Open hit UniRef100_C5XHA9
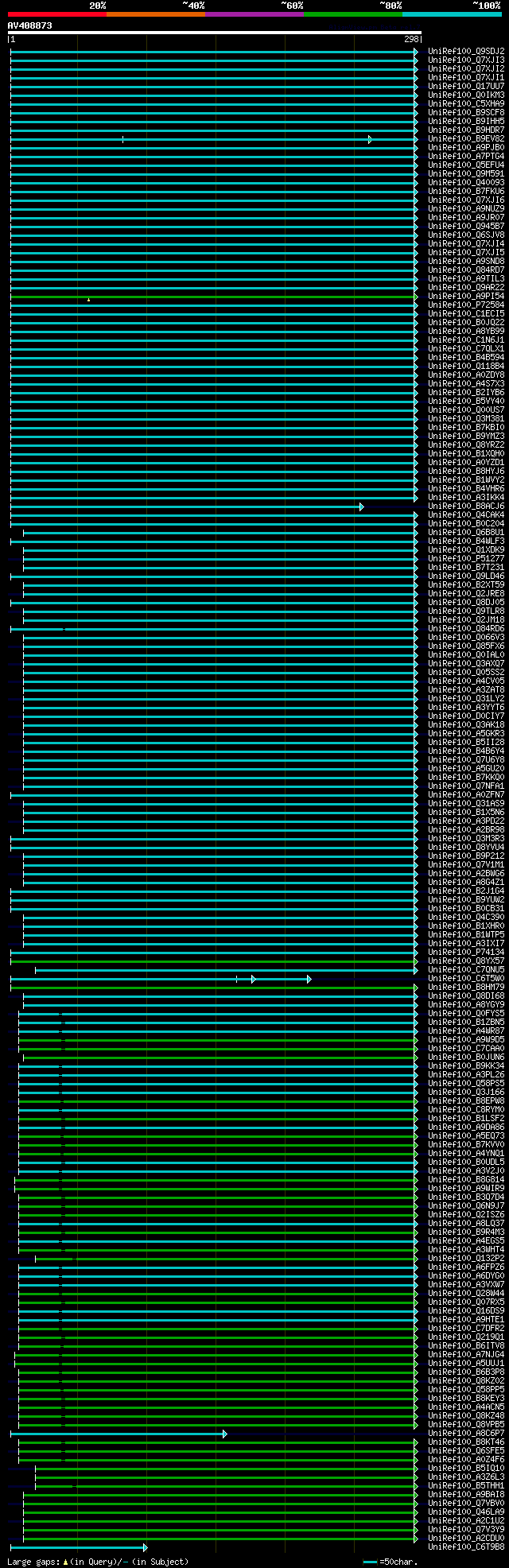This screenshot has height=1568, width=509. pos(466,103)
